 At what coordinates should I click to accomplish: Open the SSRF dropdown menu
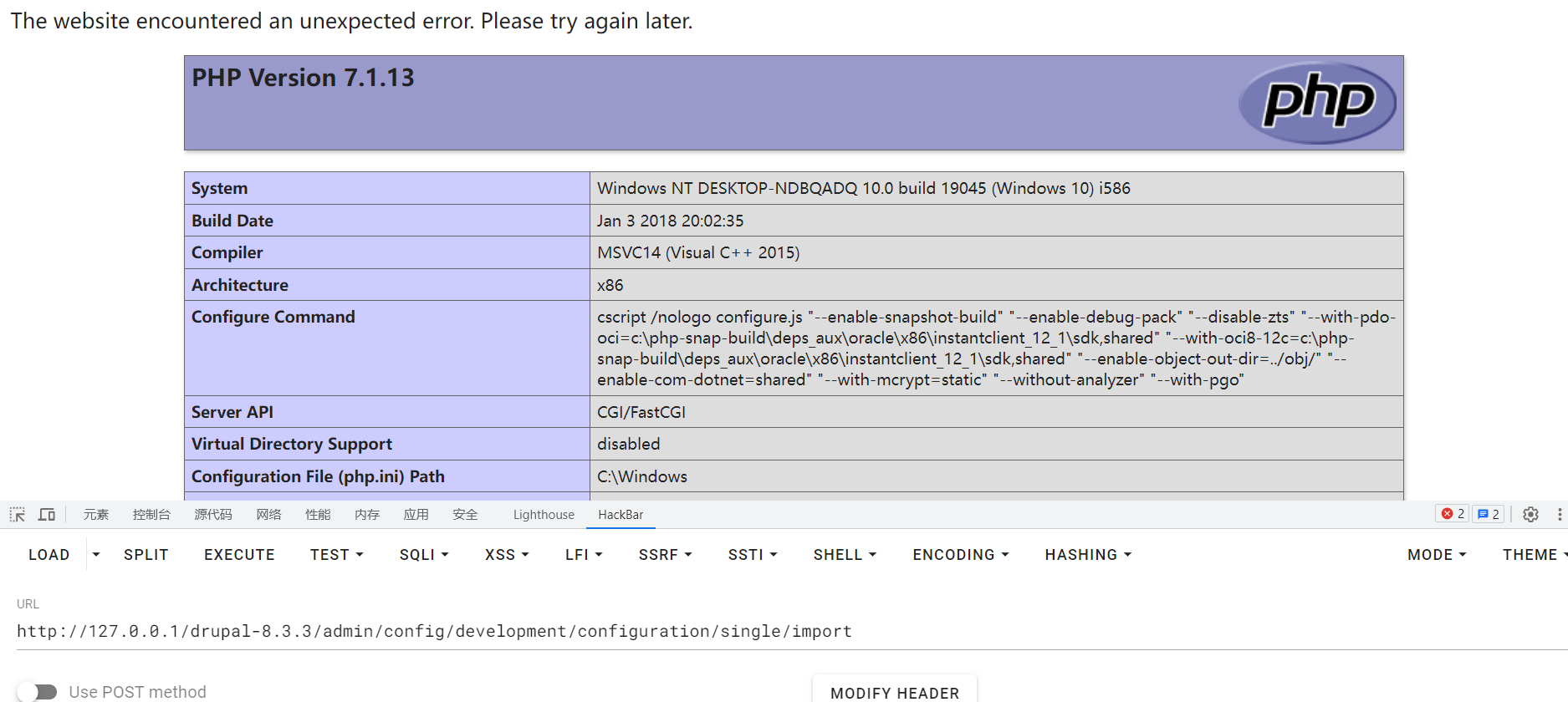(666, 555)
